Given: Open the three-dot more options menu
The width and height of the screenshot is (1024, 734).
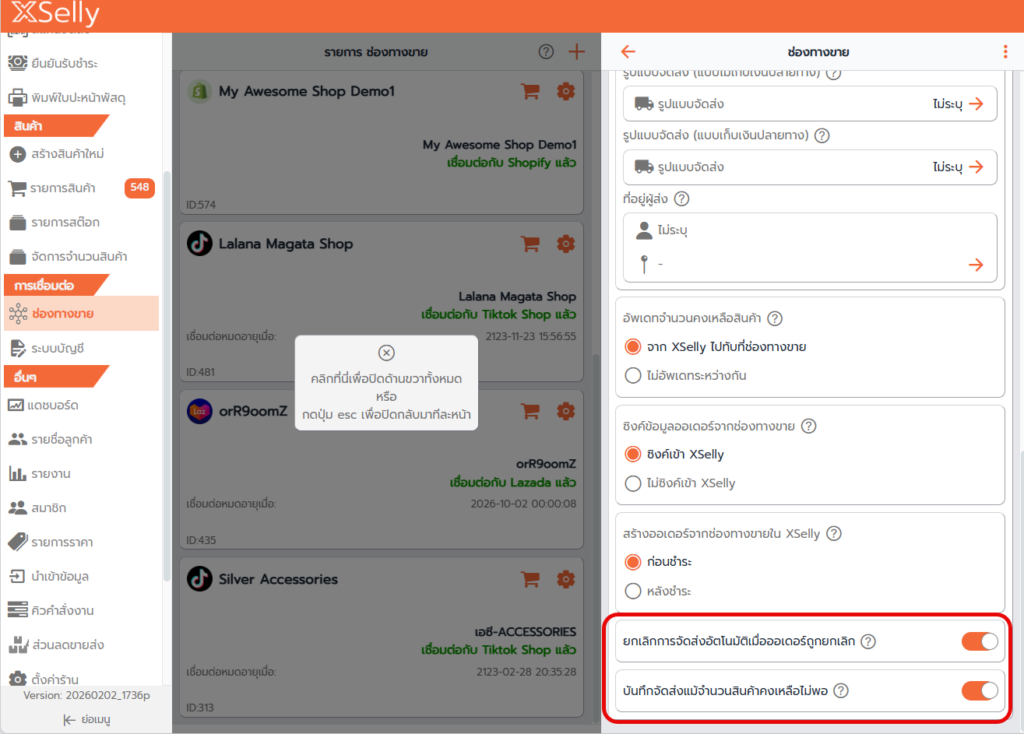Looking at the screenshot, I should [1005, 52].
